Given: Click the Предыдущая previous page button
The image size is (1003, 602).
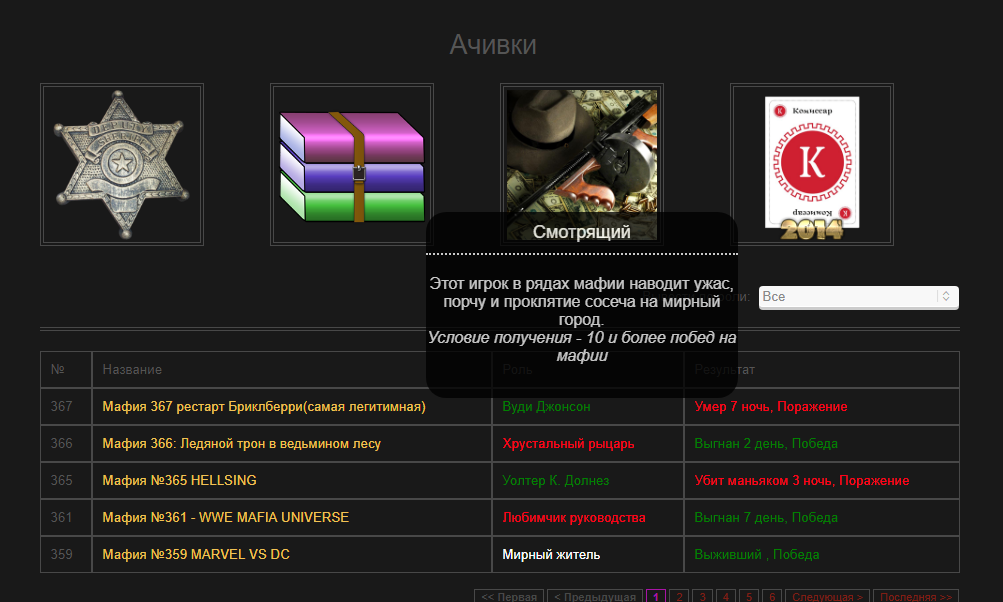Looking at the screenshot, I should pyautogui.click(x=595, y=596).
